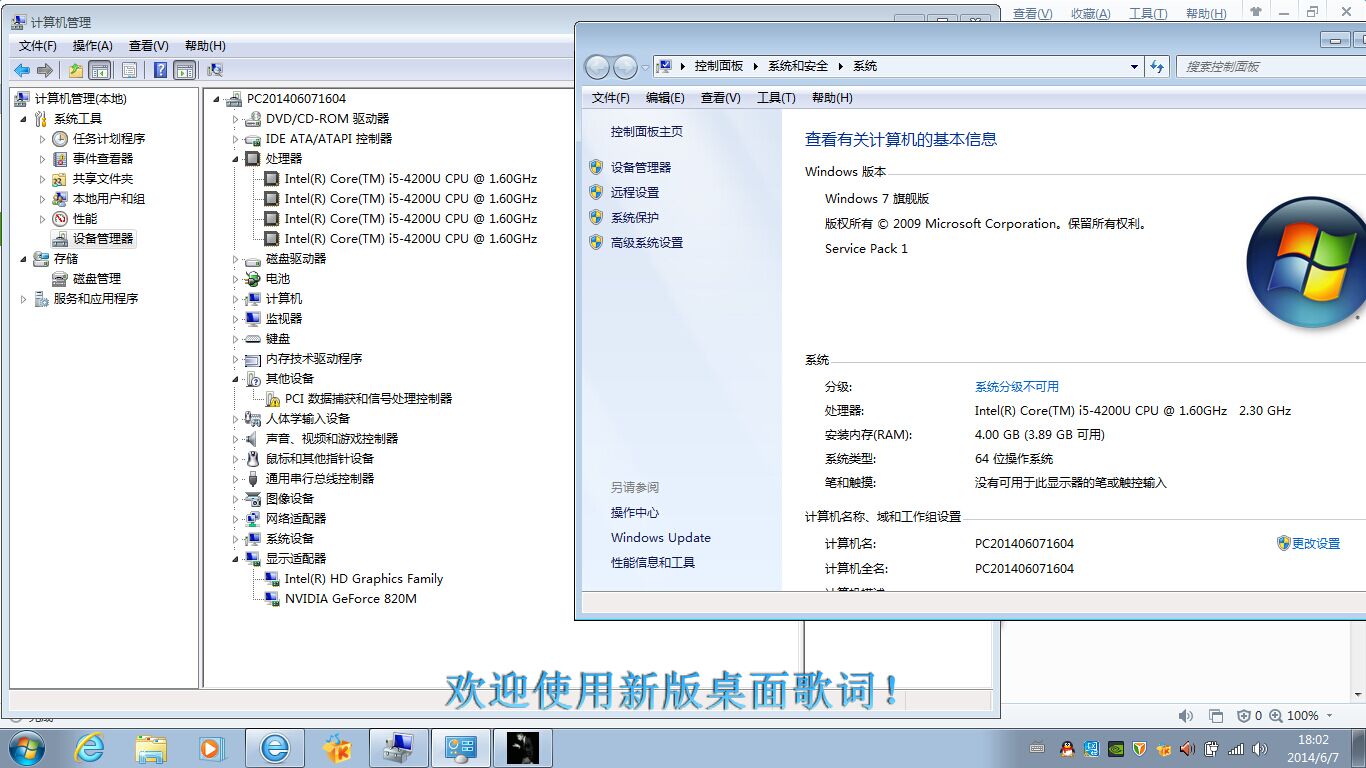Click 系统和安全 in the breadcrumb path

(798, 66)
